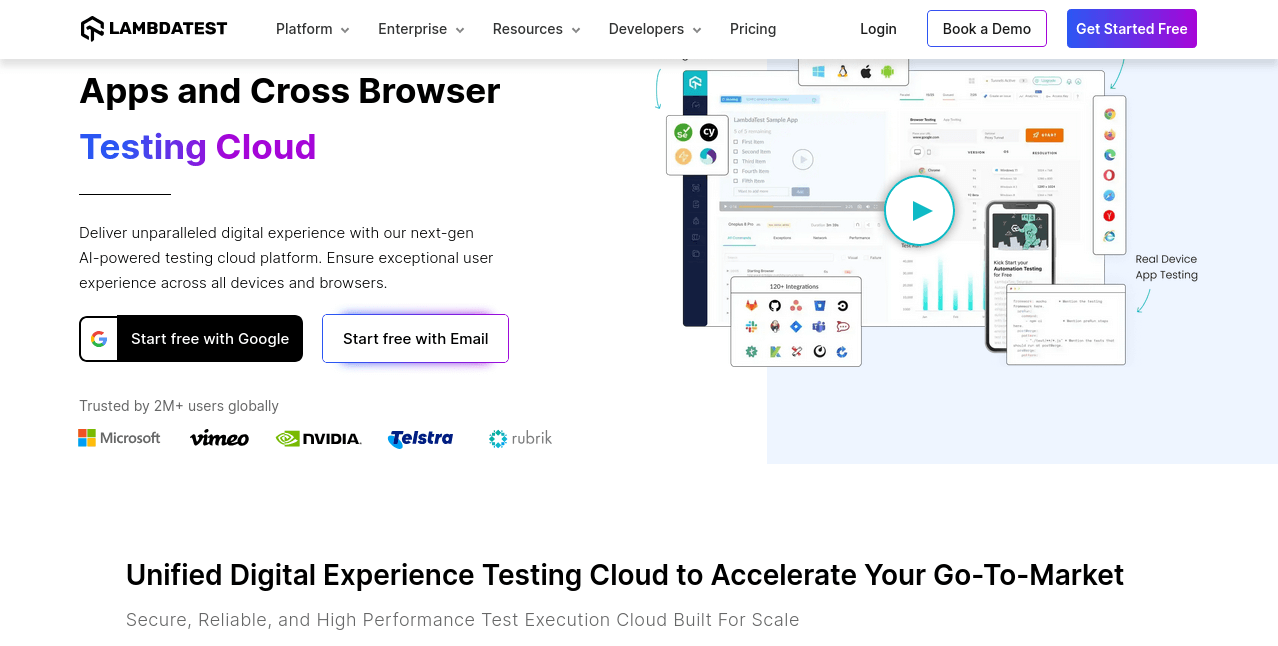Viewport: 1278px width, 646px height.
Task: Select the Chrome browser icon
Action: [1109, 114]
